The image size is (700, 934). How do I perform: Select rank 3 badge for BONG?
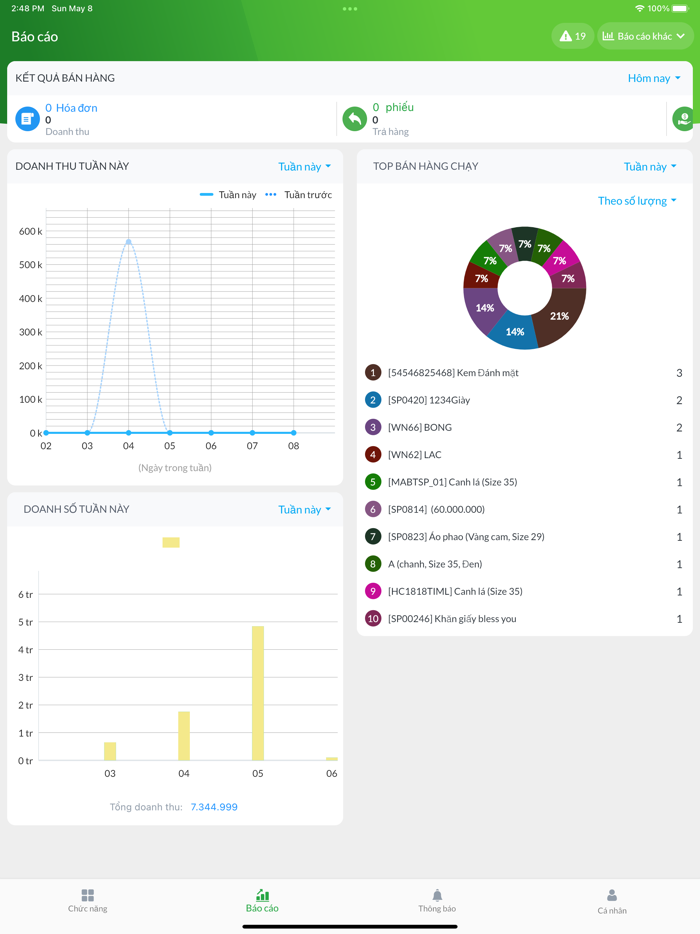(x=373, y=428)
